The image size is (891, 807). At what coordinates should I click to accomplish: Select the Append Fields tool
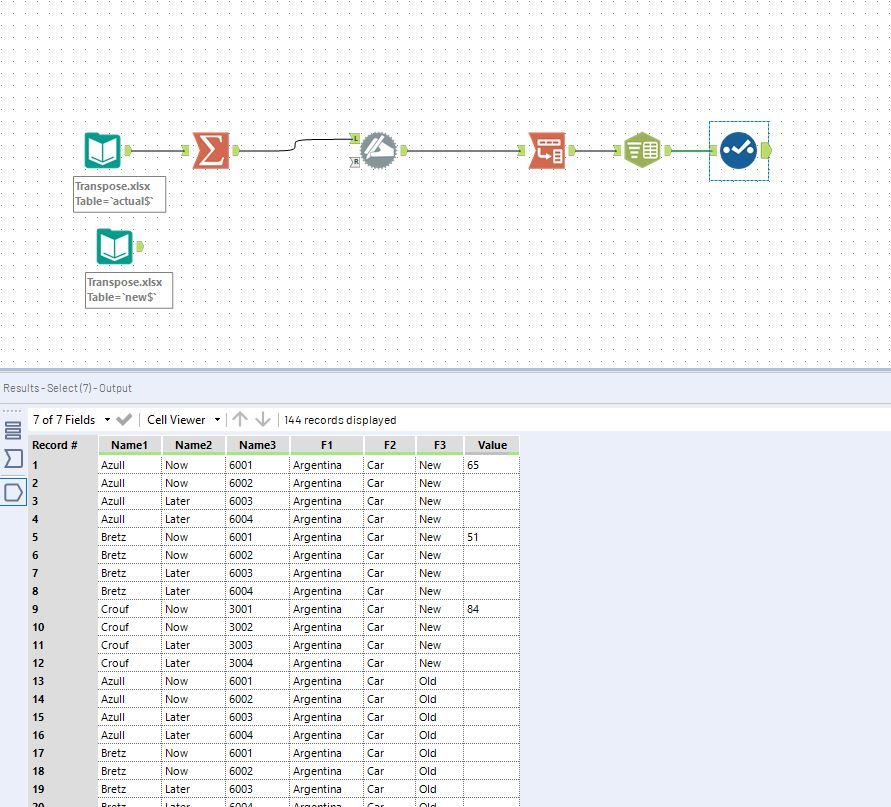click(378, 151)
